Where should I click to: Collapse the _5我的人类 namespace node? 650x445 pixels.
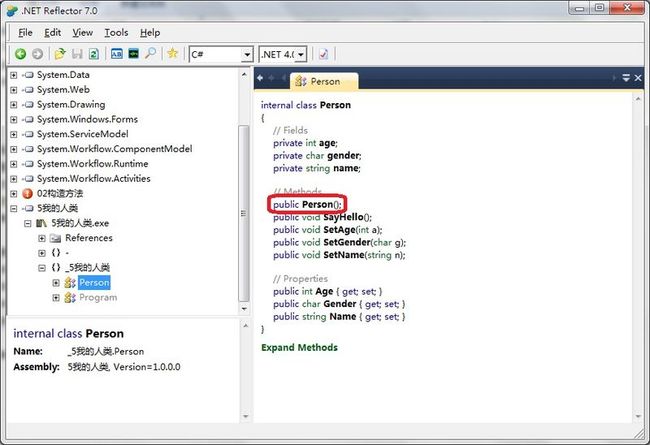[x=41, y=268]
